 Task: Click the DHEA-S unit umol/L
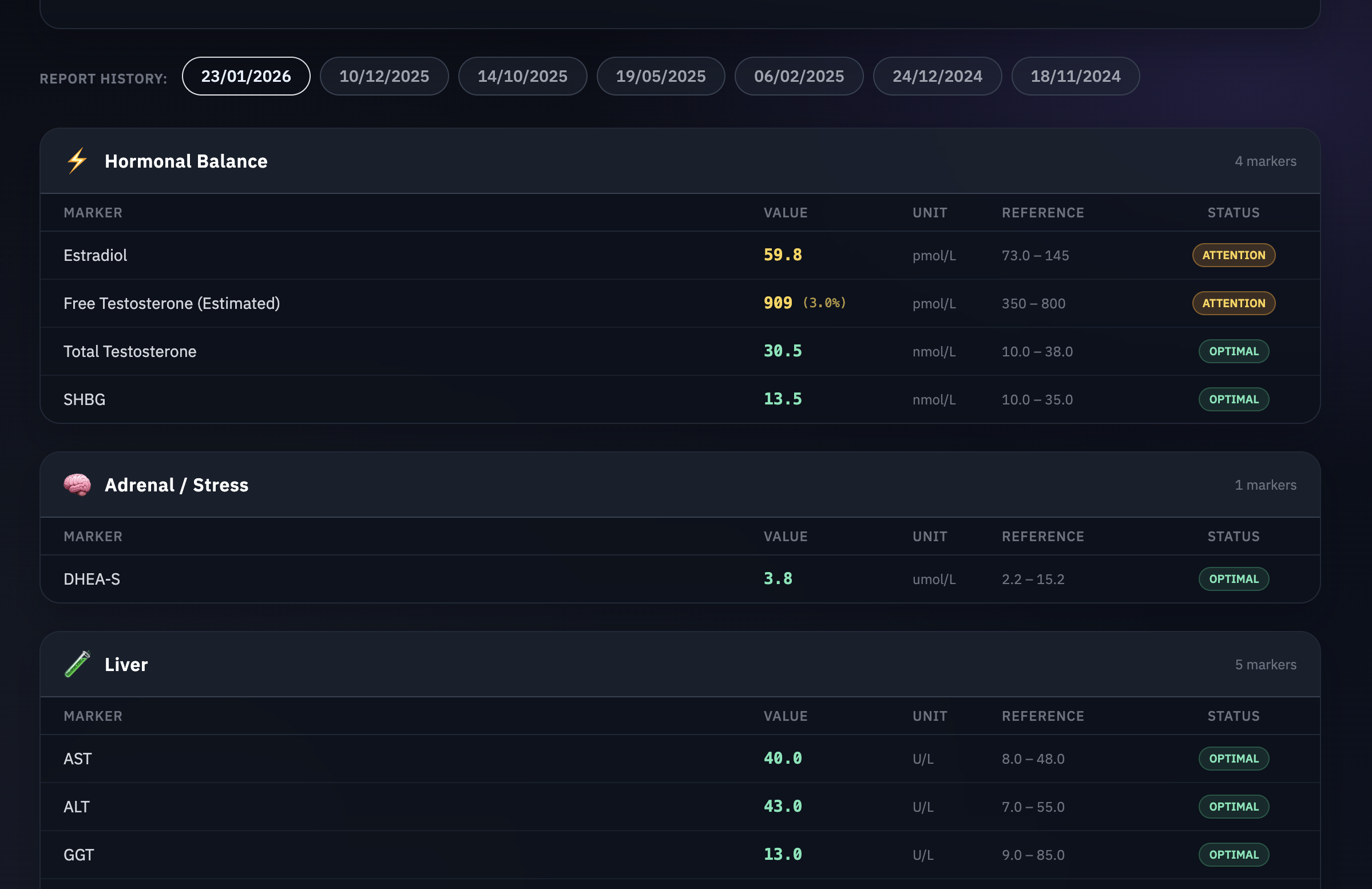coord(934,579)
